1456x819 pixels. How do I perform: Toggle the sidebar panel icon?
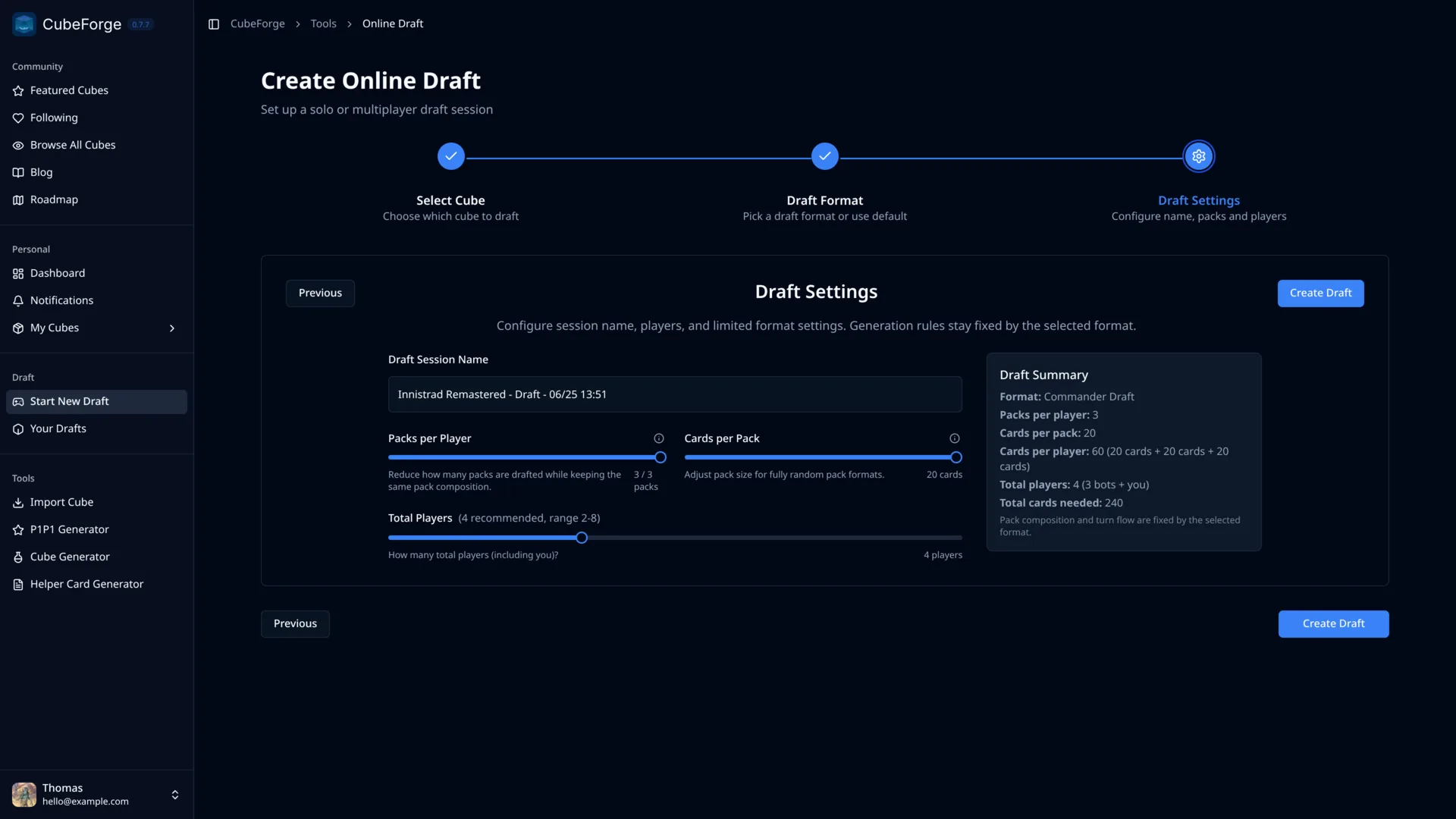point(214,24)
